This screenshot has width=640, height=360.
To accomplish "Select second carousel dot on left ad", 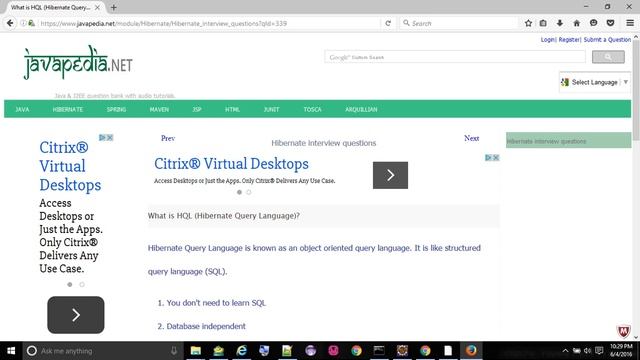I will click(82, 284).
